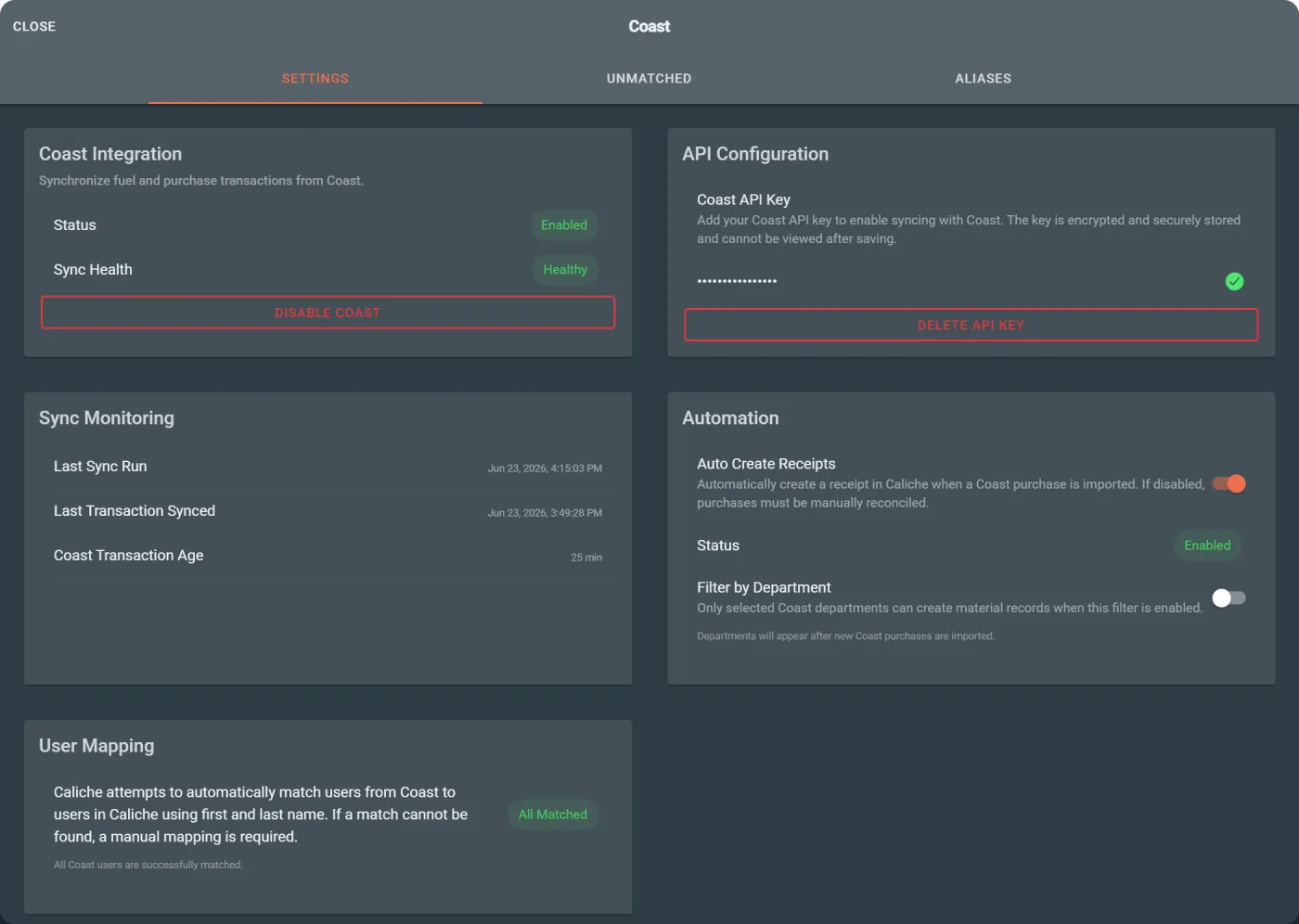1299x924 pixels.
Task: Switch to the Settings tab
Action: coord(315,79)
